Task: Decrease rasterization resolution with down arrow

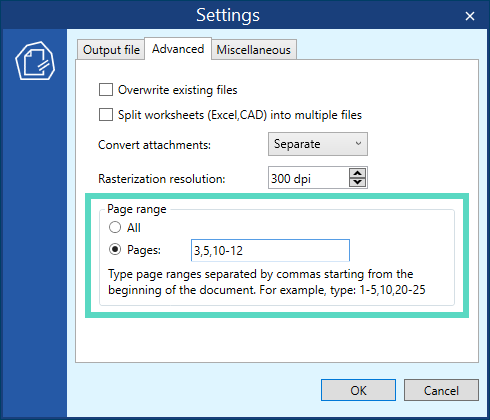Action: 358,182
